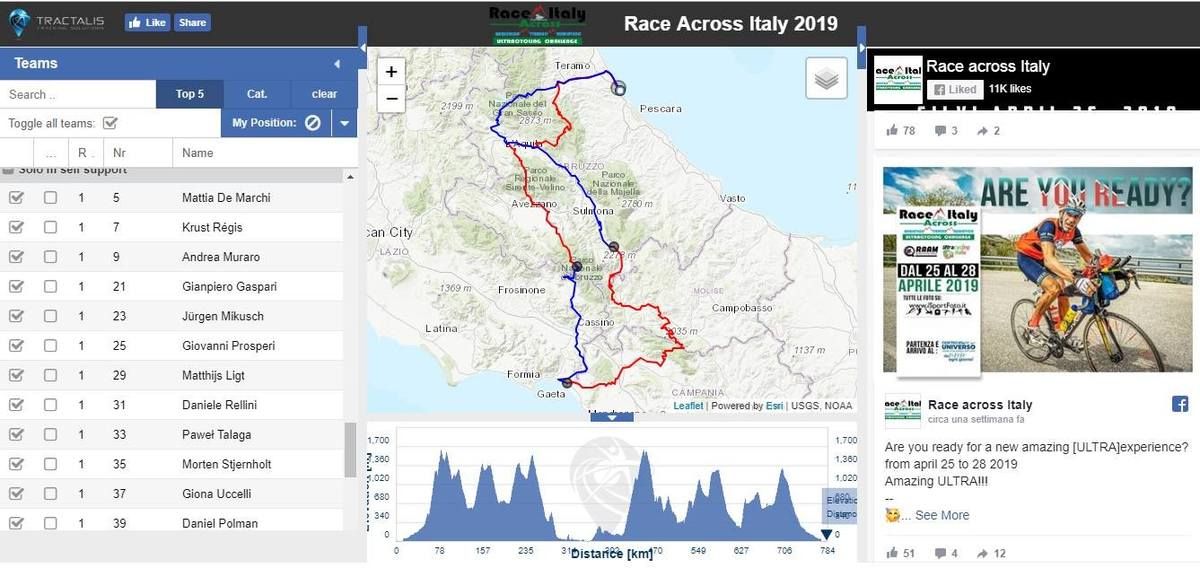Viewport: 1200px width, 568px height.
Task: Open the Are You Ready post image
Action: [x=1037, y=271]
